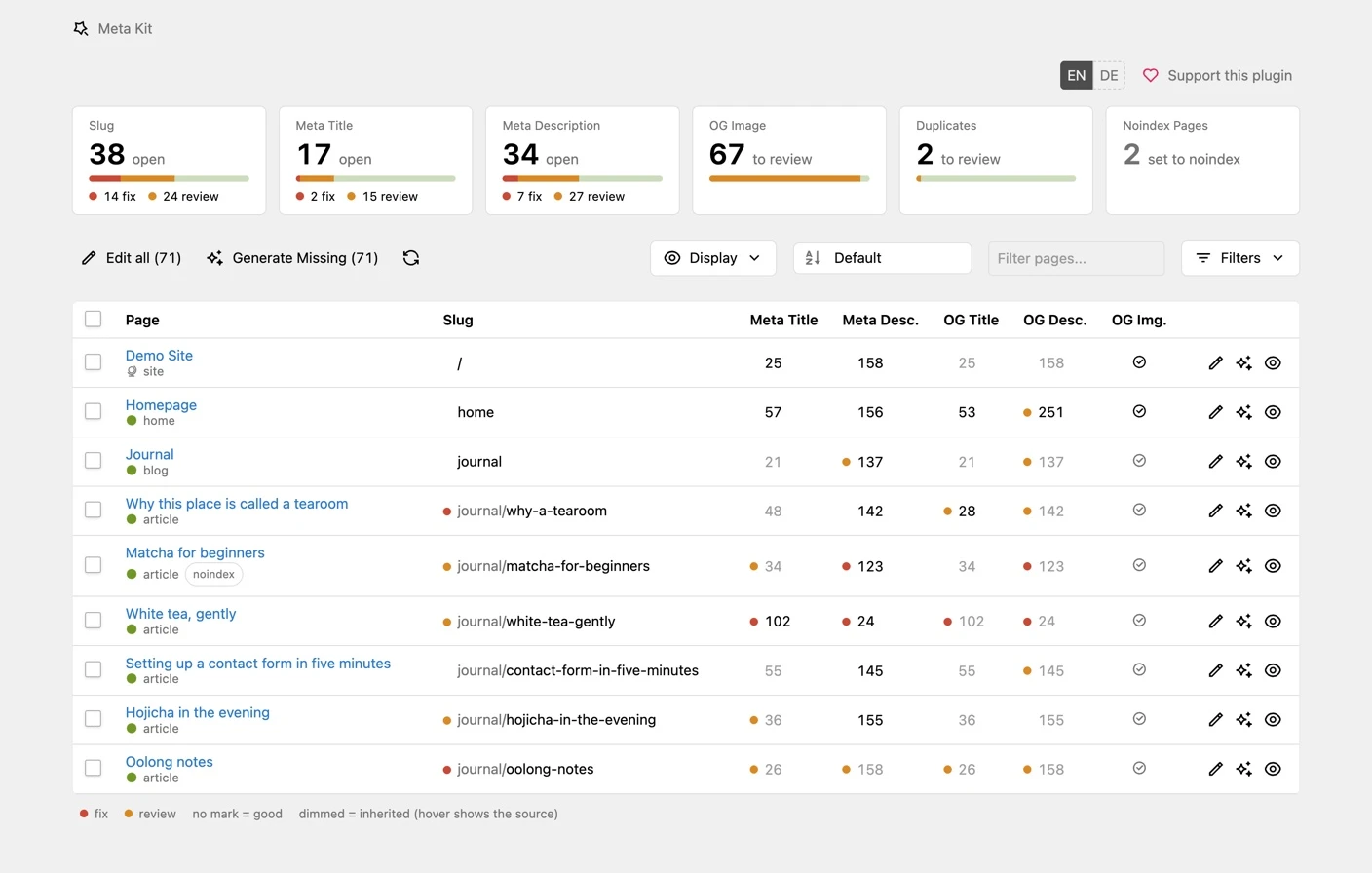Check the Demo Site row checkbox

click(x=93, y=362)
